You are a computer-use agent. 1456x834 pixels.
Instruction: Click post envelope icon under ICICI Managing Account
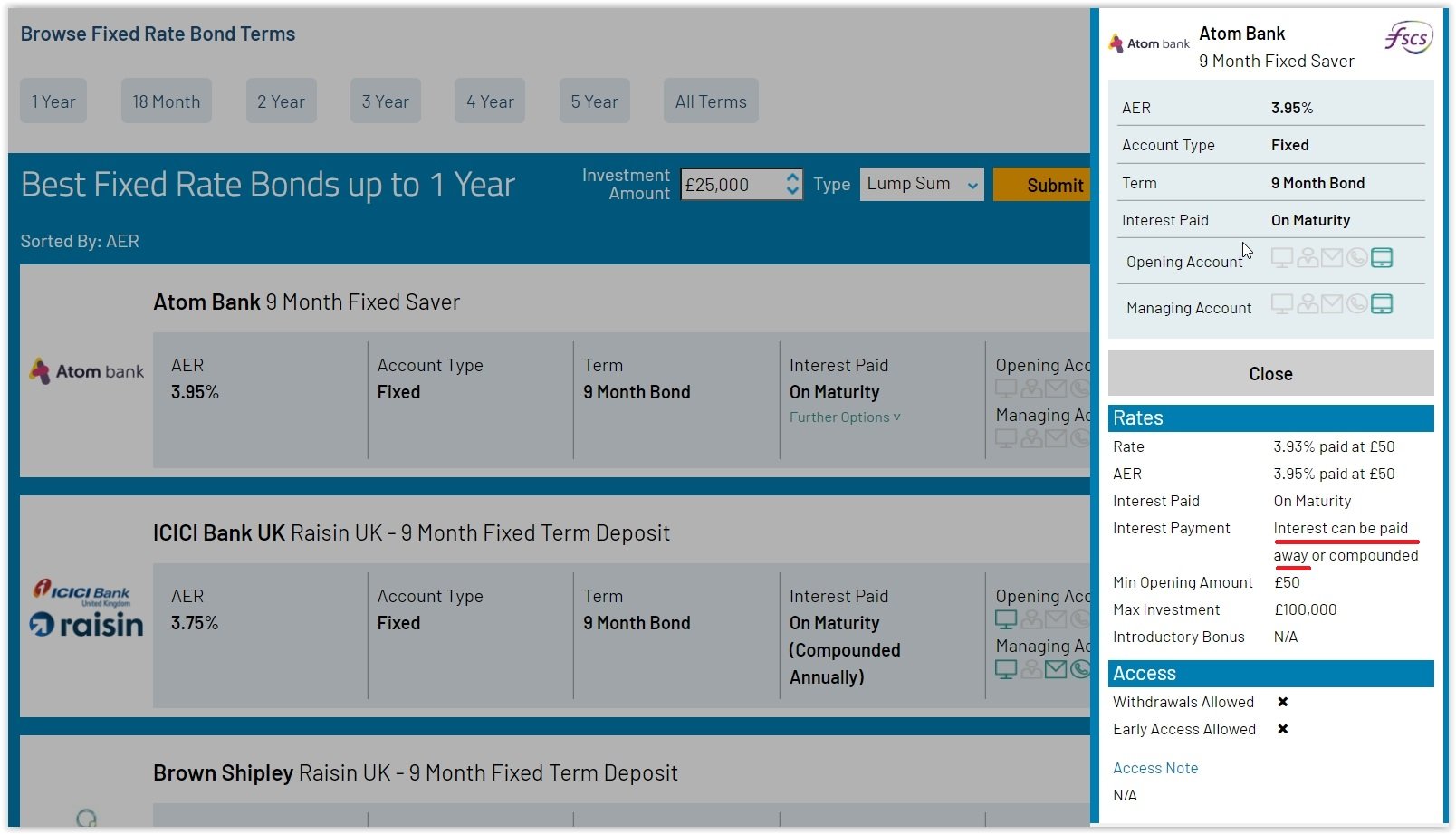coord(1055,669)
